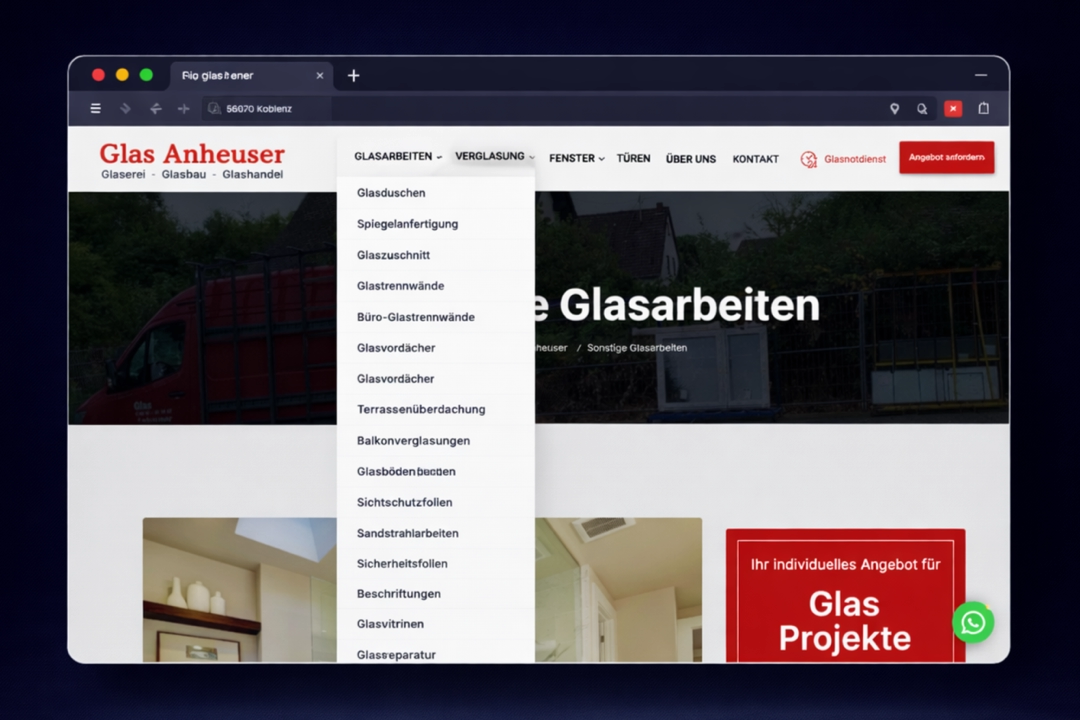Open the browser search icon
Image resolution: width=1080 pixels, height=720 pixels.
(921, 108)
